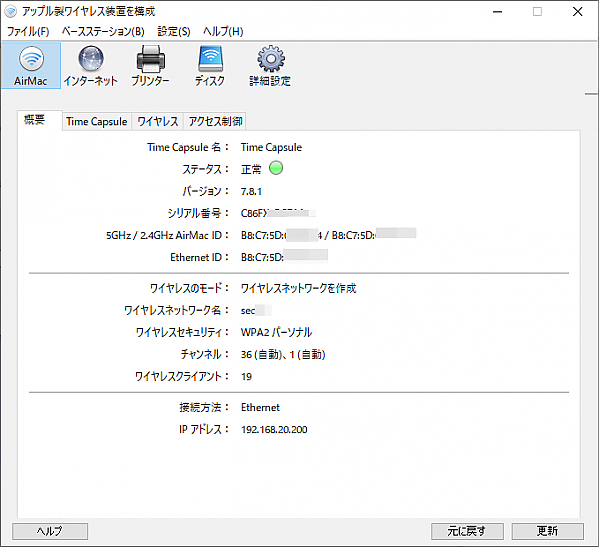Click the app icon in title bar

[11, 11]
